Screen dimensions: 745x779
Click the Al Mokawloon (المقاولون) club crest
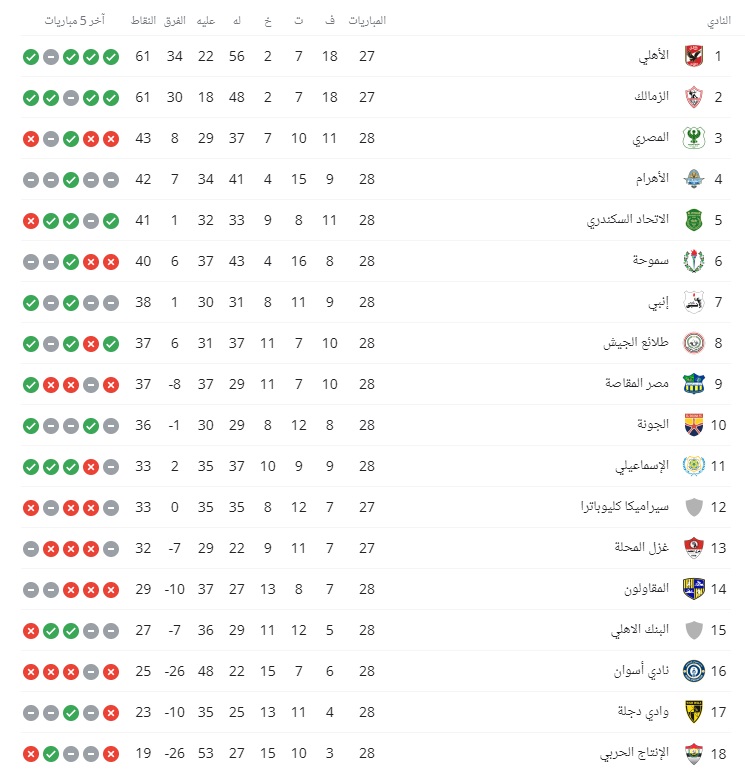pos(693,589)
